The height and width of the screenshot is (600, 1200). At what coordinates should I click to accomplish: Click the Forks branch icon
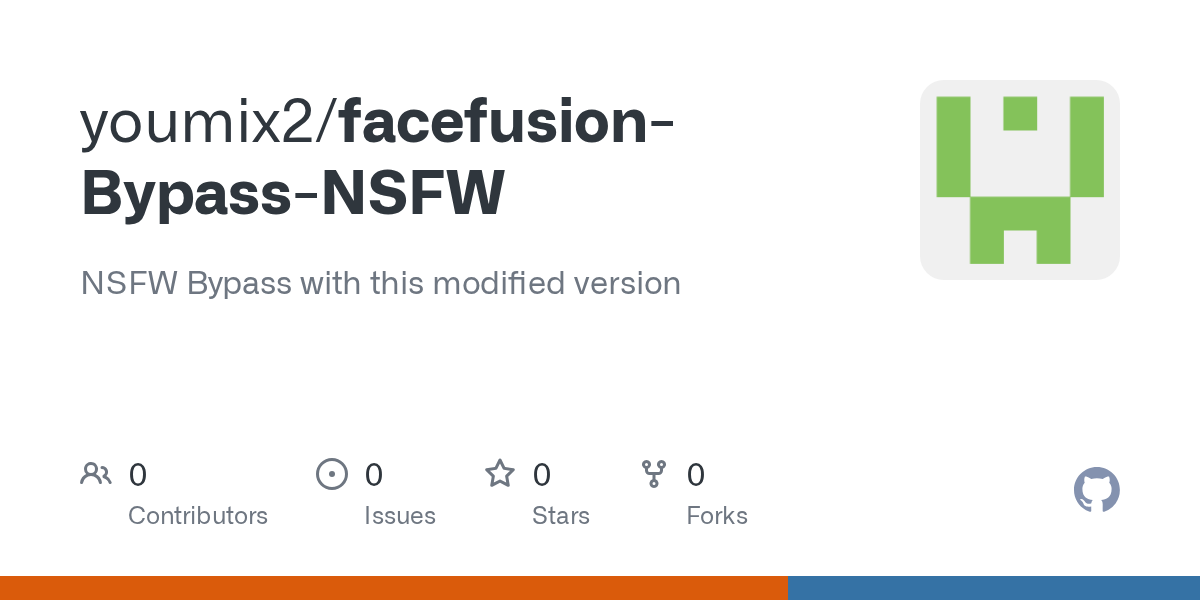[x=654, y=474]
